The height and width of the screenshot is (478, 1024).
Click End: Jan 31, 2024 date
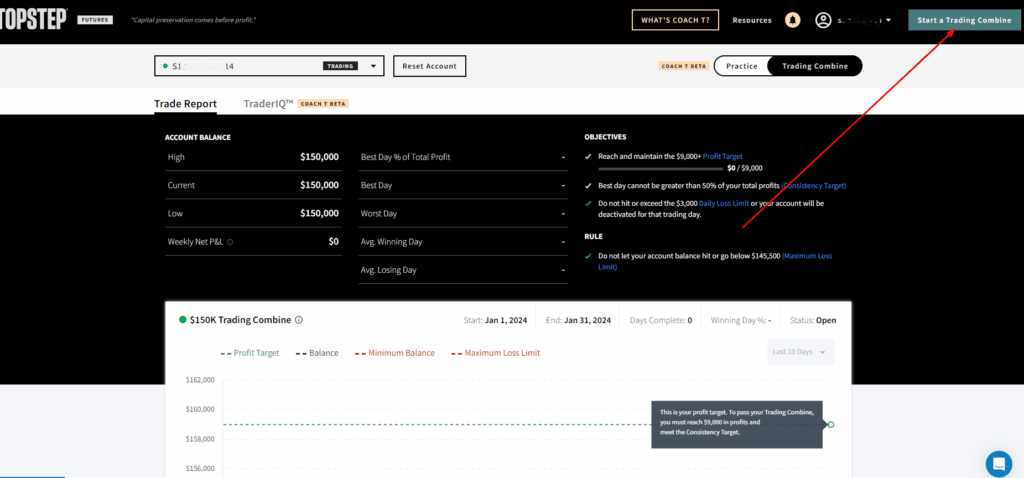(x=579, y=321)
